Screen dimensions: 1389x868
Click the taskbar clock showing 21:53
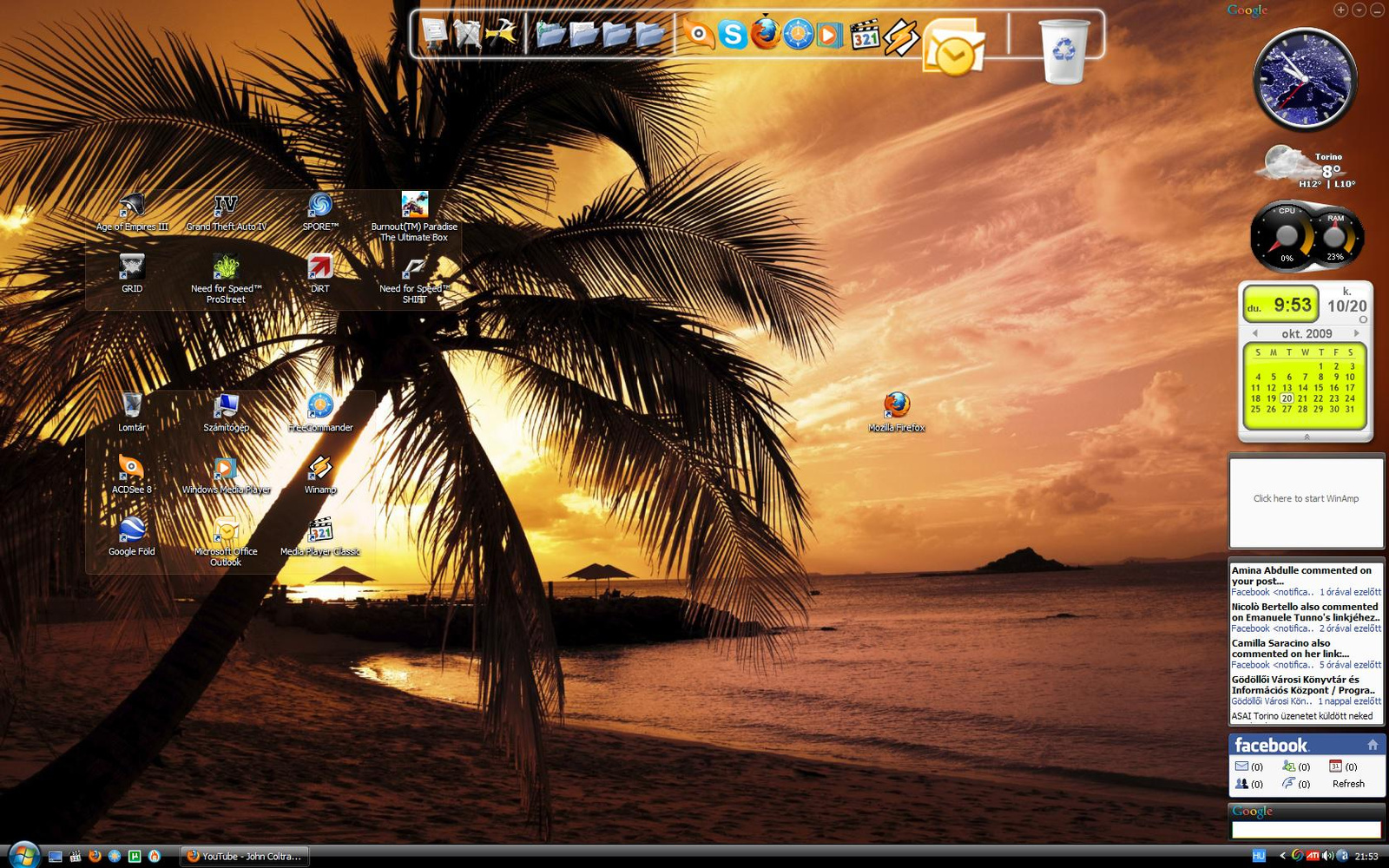point(1366,856)
